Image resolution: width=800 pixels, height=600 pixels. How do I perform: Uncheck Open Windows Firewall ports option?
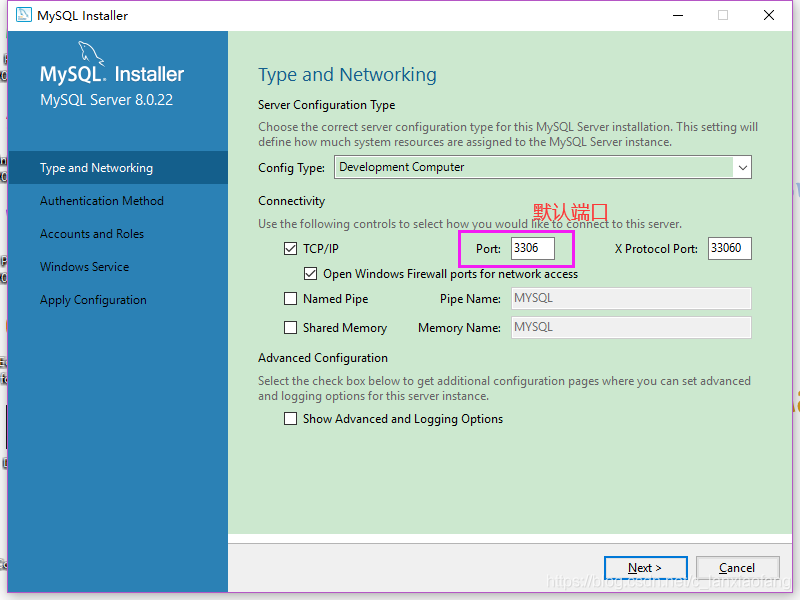[x=310, y=274]
